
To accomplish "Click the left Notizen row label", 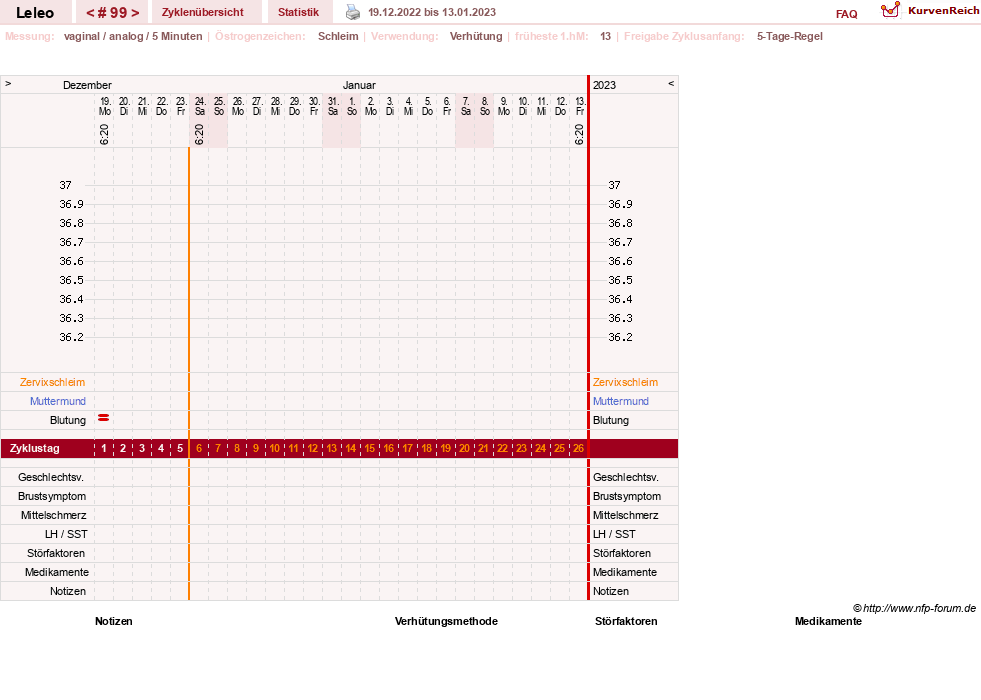I will pos(68,591).
